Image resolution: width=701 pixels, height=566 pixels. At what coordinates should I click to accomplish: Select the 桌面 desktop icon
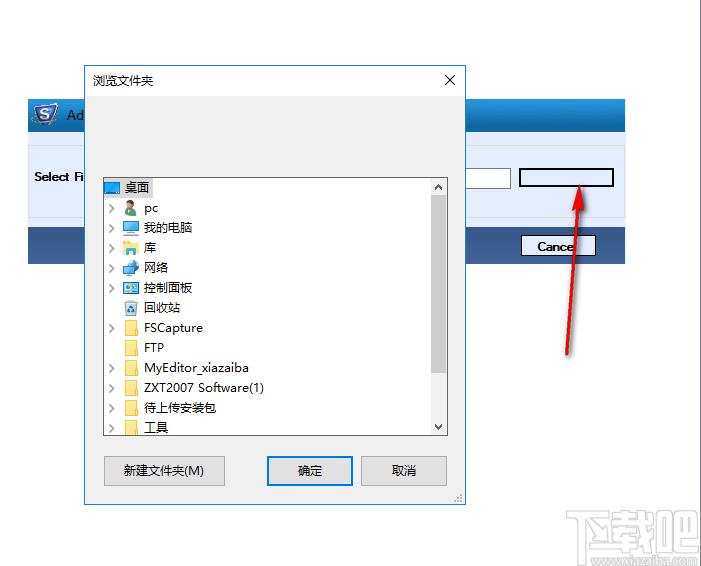tap(112, 188)
